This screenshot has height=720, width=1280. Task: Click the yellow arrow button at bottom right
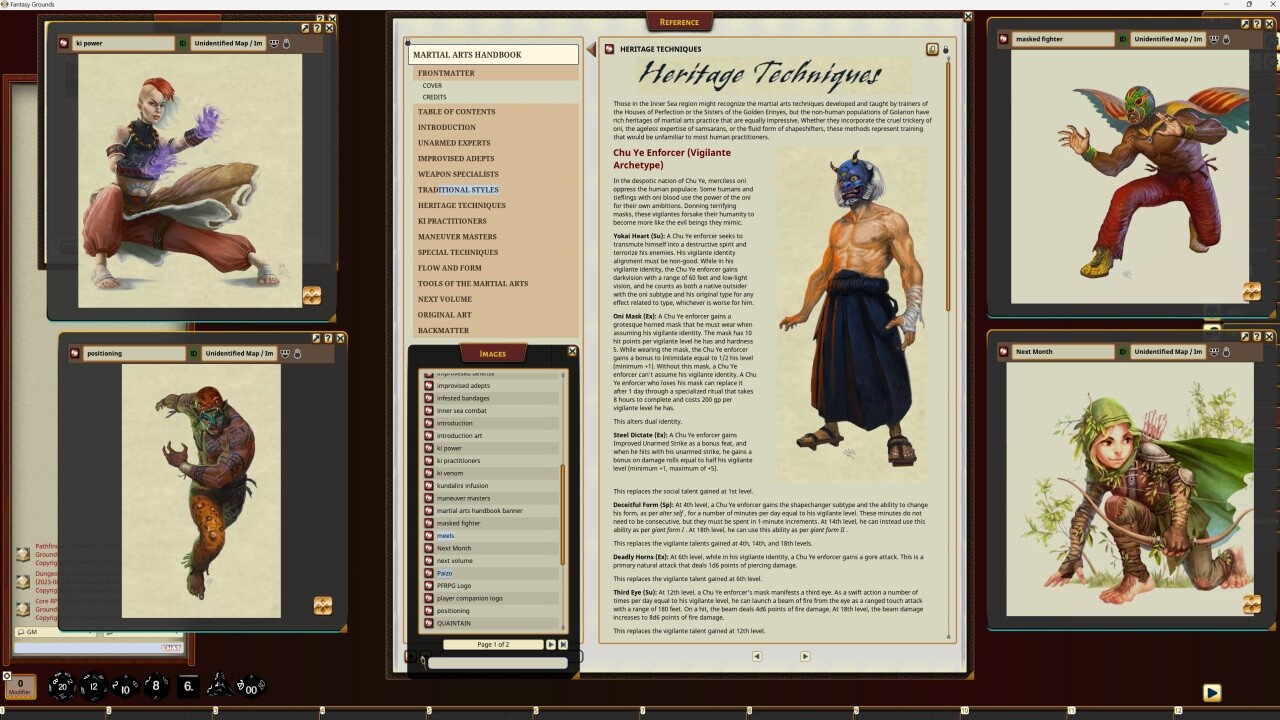tap(1213, 692)
